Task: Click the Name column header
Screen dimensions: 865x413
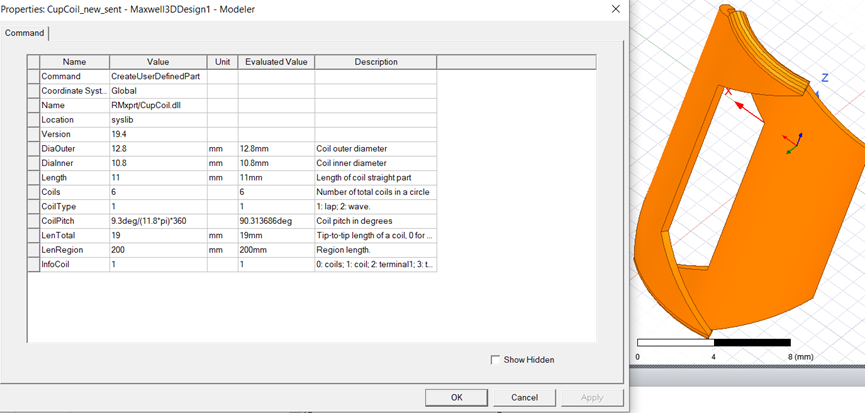Action: (74, 62)
